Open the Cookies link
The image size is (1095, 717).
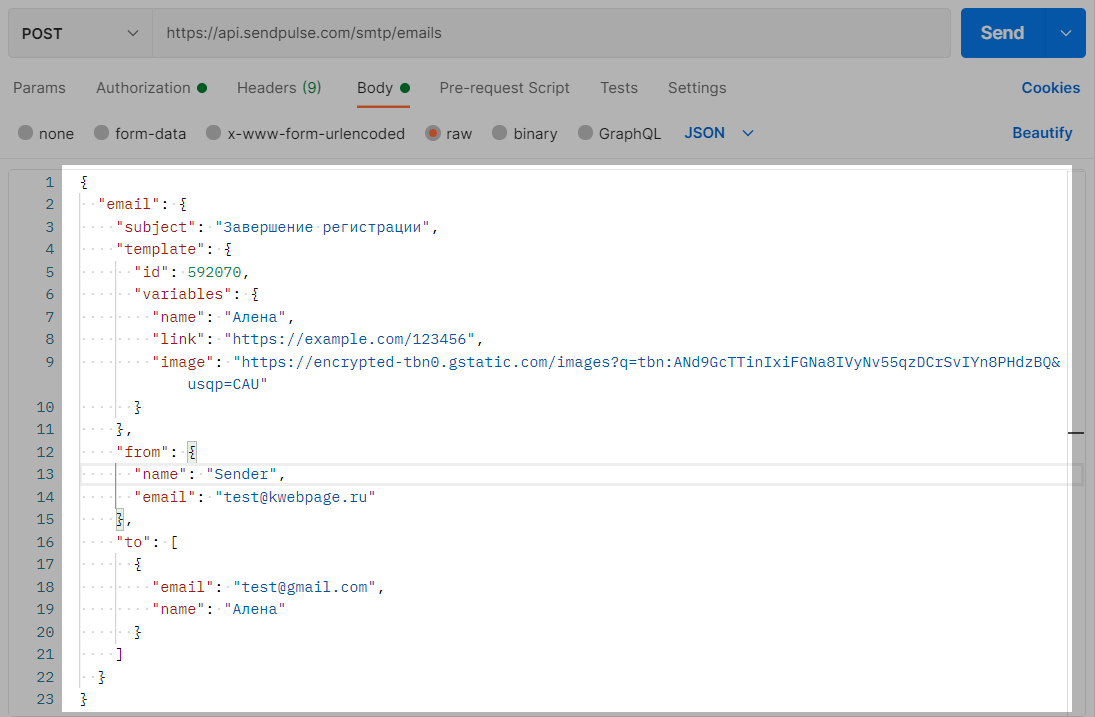(1050, 88)
